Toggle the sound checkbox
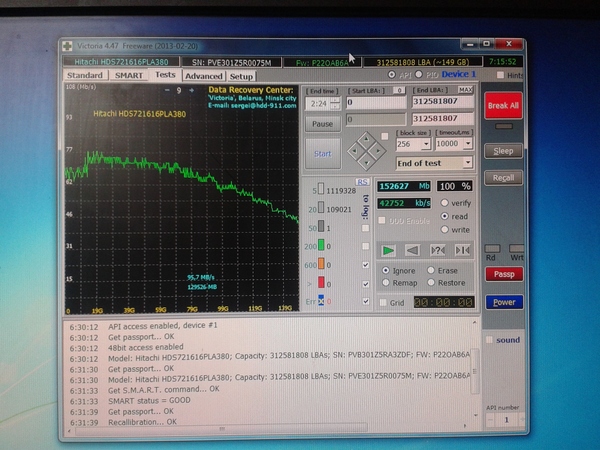 pyautogui.click(x=489, y=340)
